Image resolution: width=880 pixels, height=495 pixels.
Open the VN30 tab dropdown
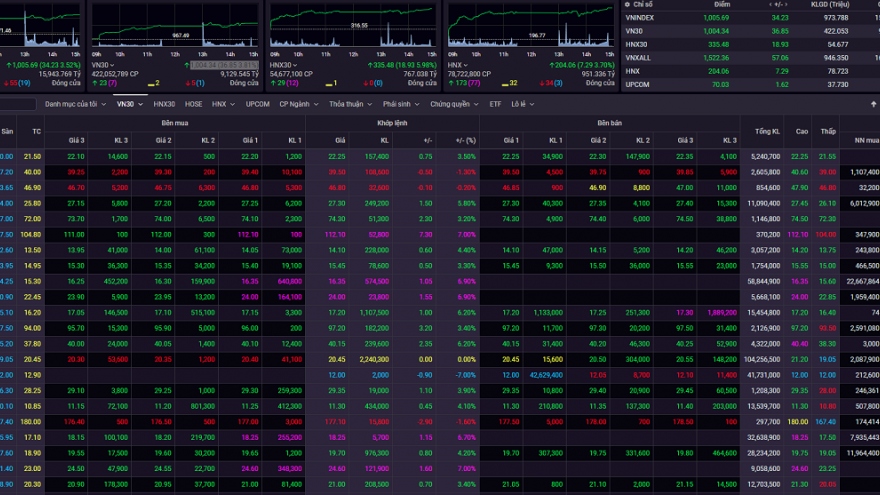click(x=129, y=104)
